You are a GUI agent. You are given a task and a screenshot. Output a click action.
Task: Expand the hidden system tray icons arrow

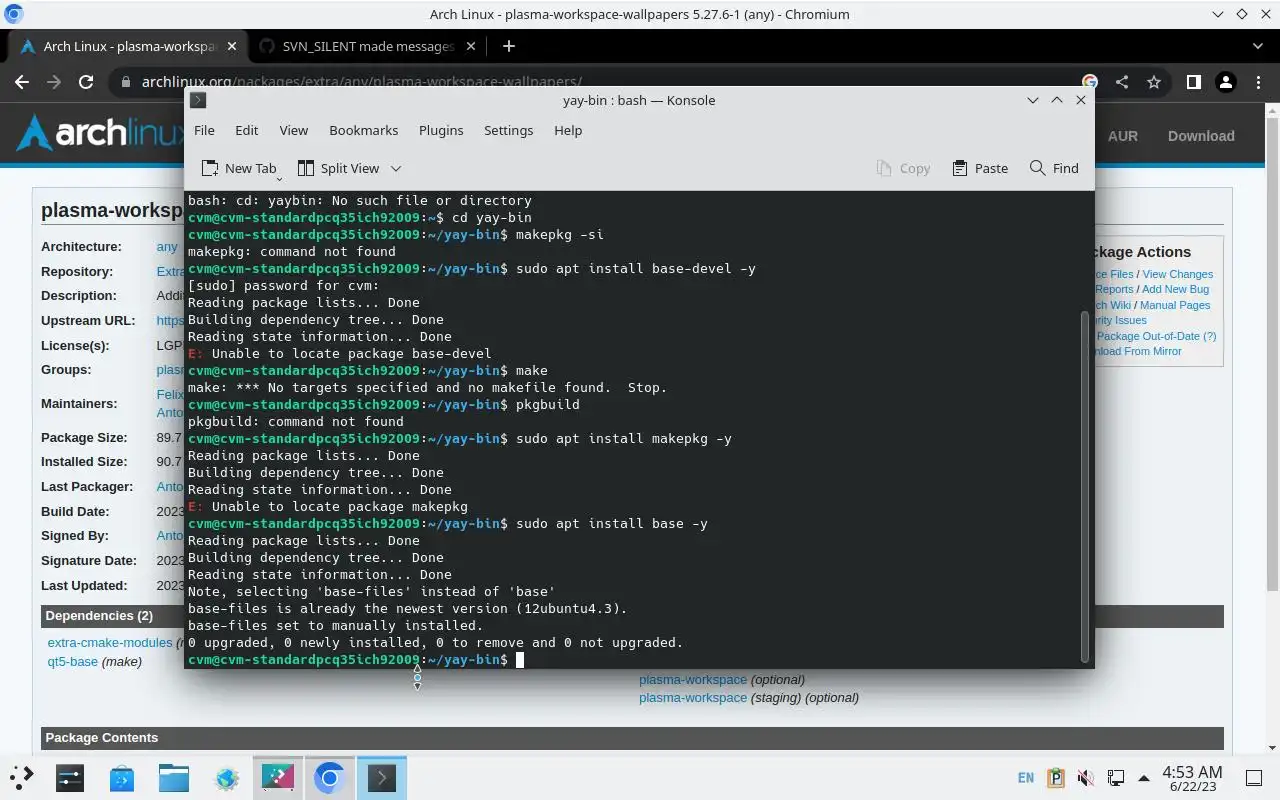point(1143,778)
